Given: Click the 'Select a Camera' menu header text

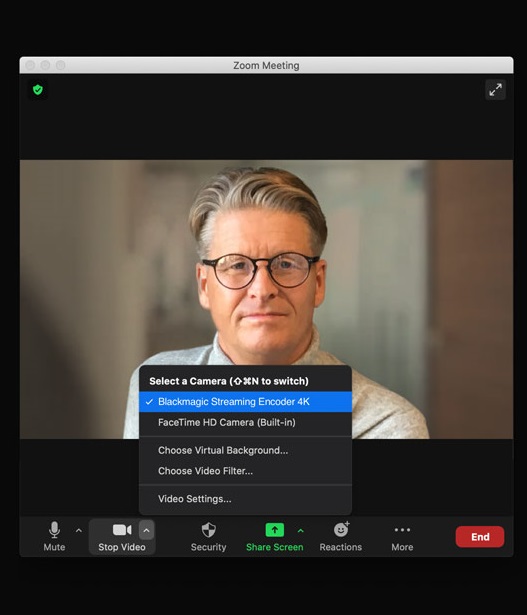Looking at the screenshot, I should [229, 381].
